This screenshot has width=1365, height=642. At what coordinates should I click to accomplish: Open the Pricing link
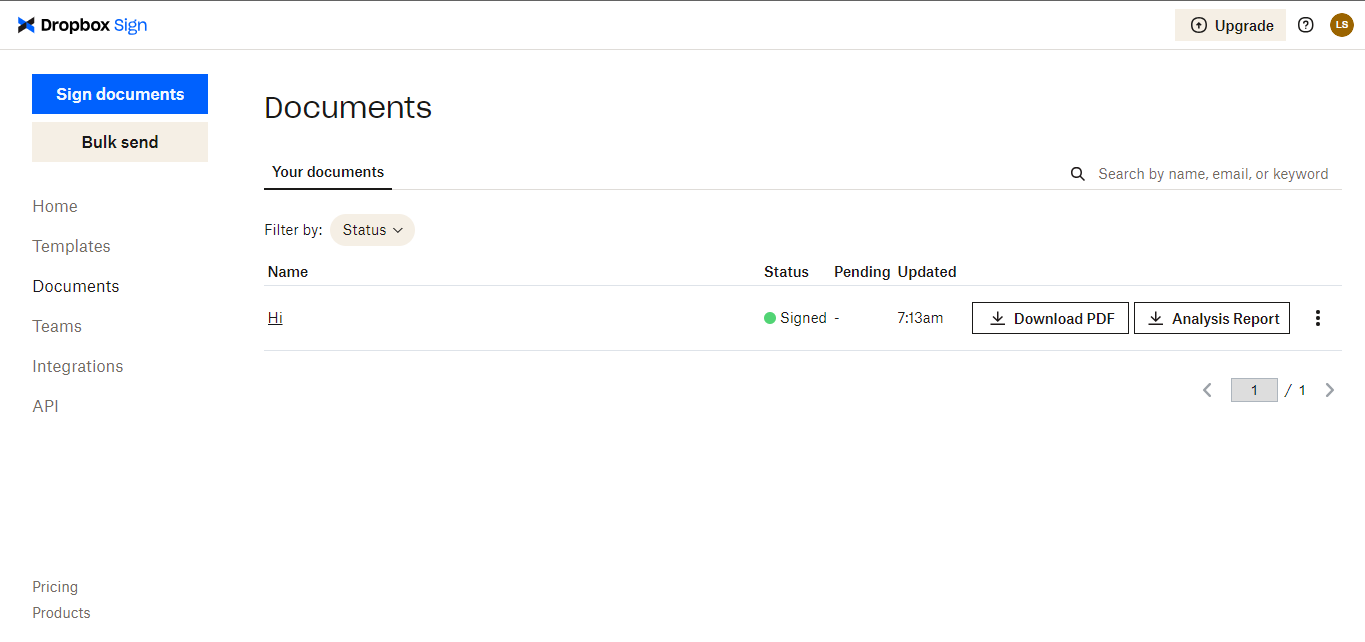point(55,587)
